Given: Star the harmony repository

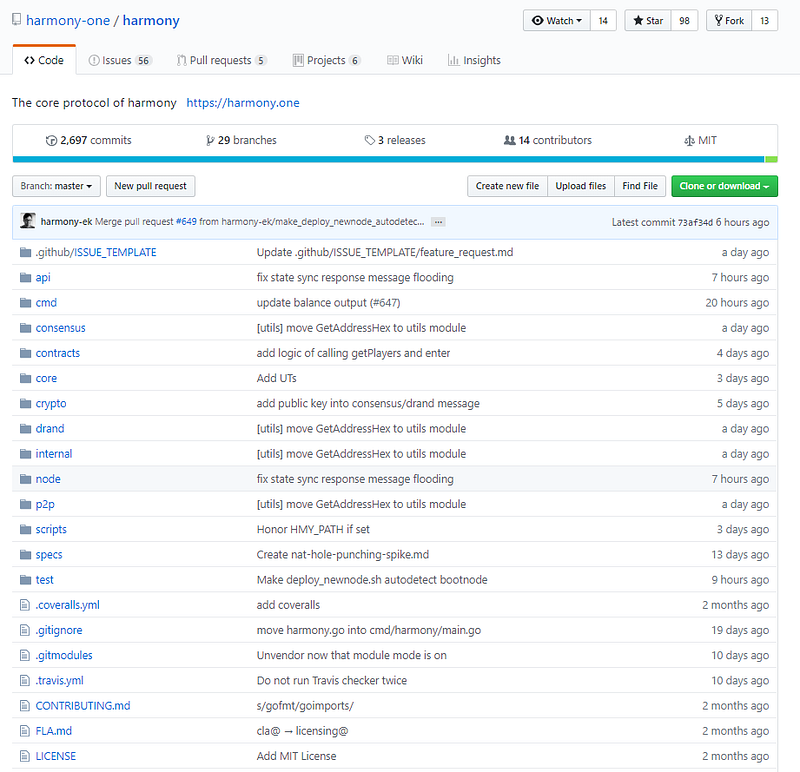Looking at the screenshot, I should point(648,20).
